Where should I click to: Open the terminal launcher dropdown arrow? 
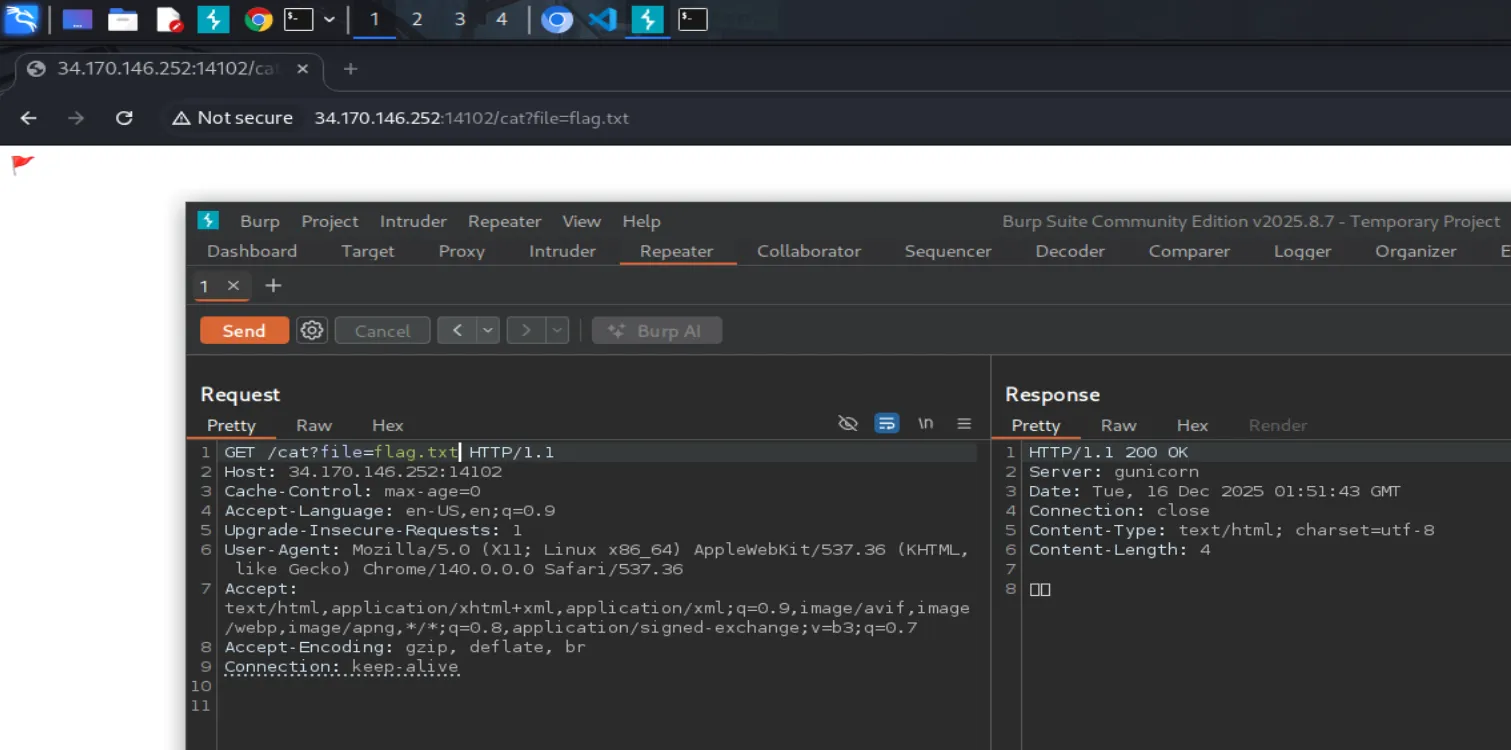(x=329, y=19)
